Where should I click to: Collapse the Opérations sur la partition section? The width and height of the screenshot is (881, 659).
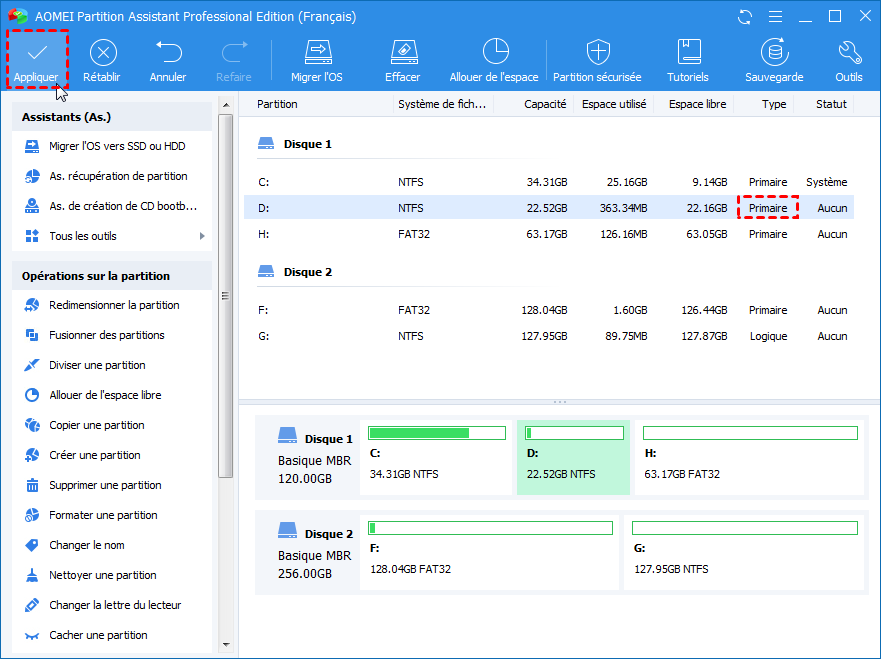pos(111,276)
